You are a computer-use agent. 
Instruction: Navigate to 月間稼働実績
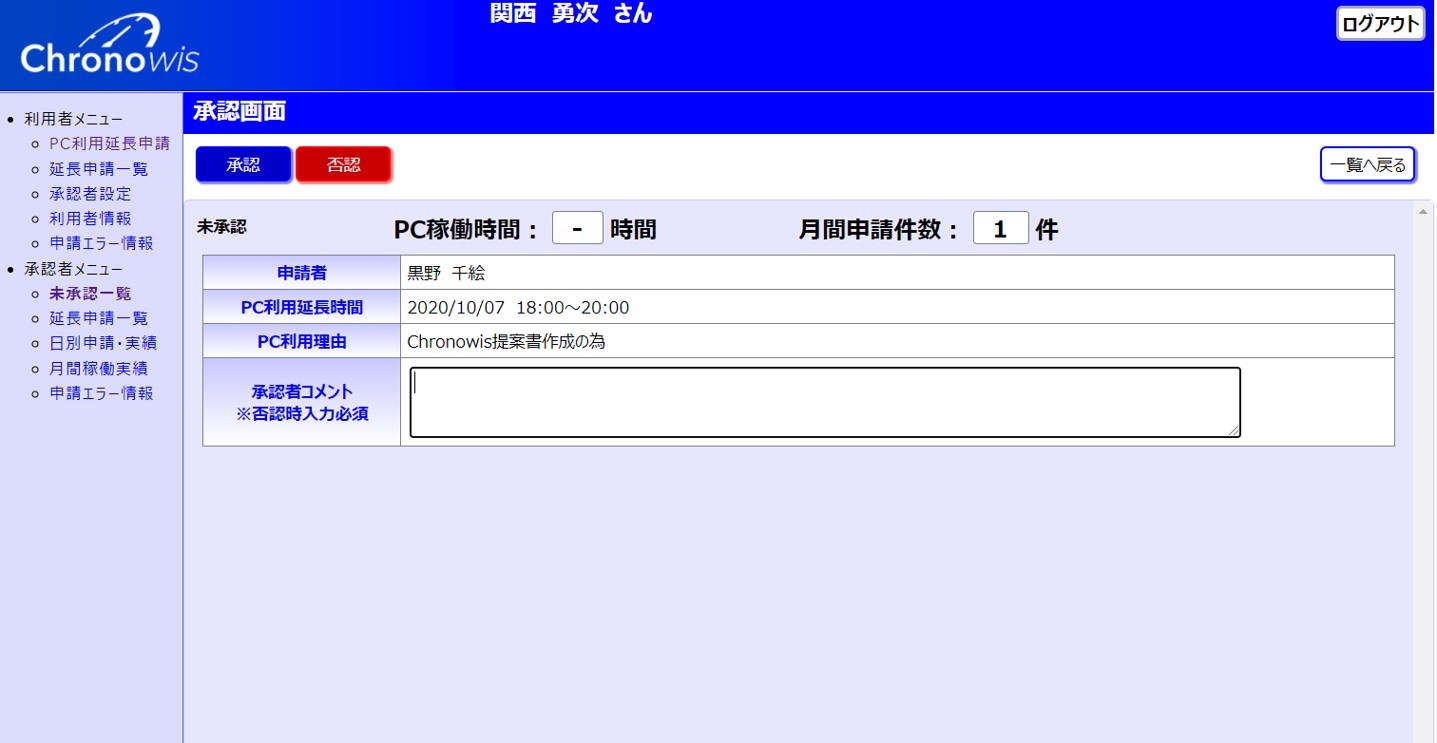coord(98,368)
